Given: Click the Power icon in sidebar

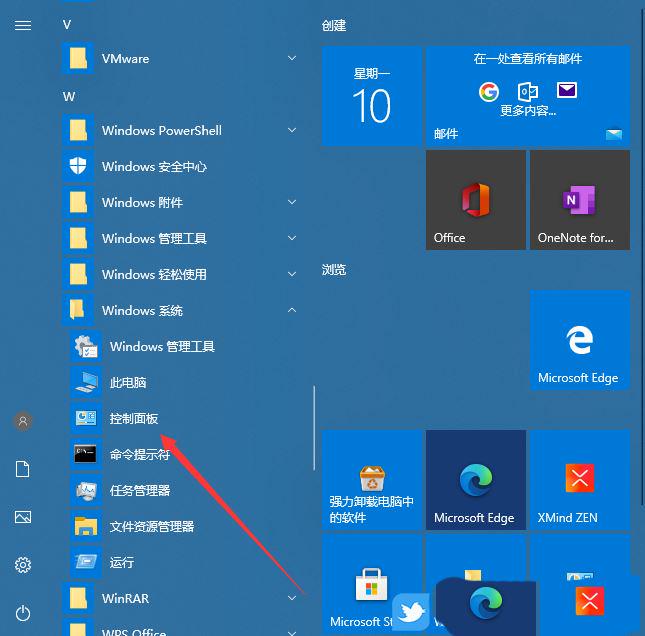Looking at the screenshot, I should point(23,613).
